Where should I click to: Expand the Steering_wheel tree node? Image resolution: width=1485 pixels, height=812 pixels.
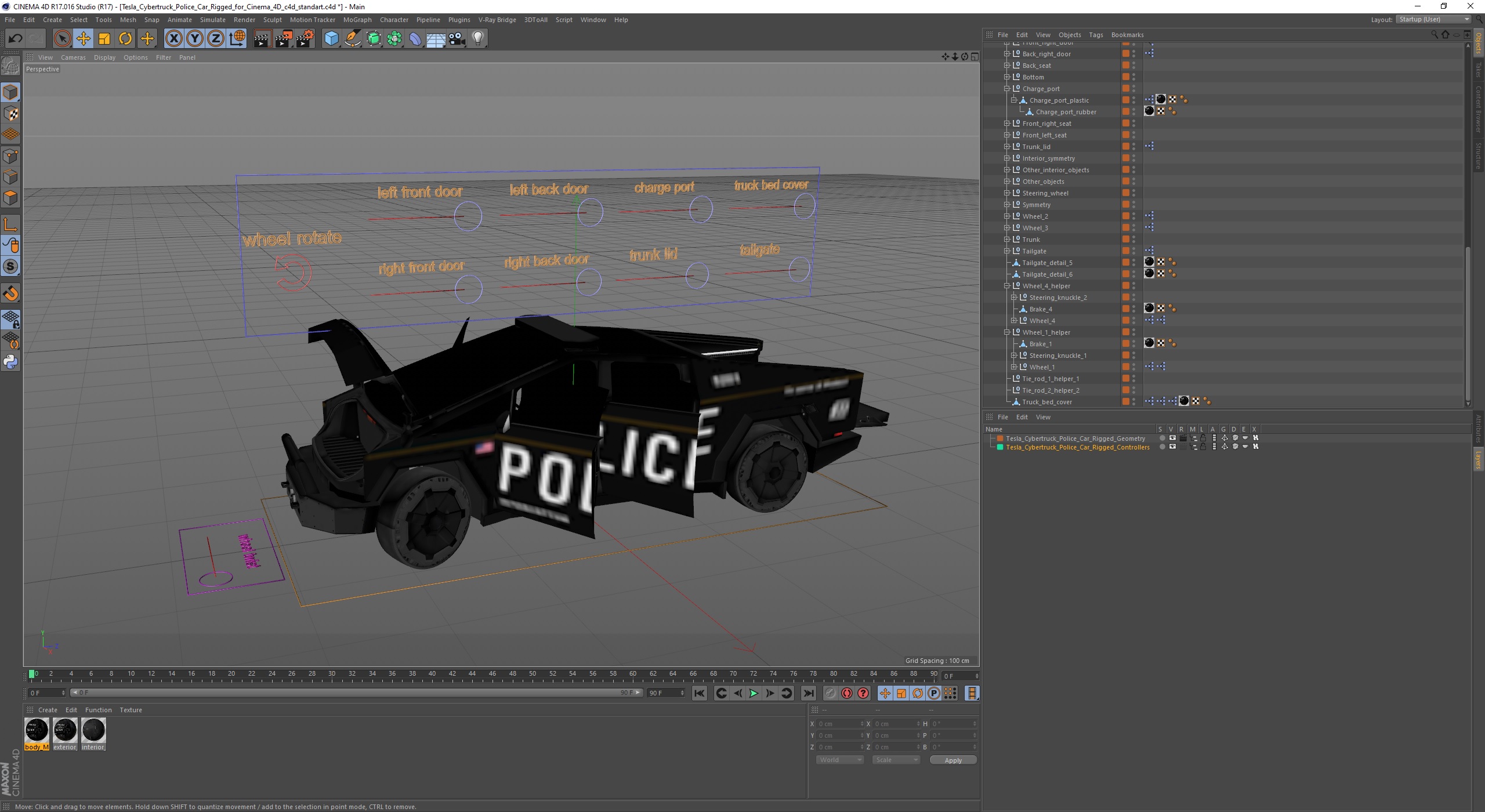[1007, 193]
